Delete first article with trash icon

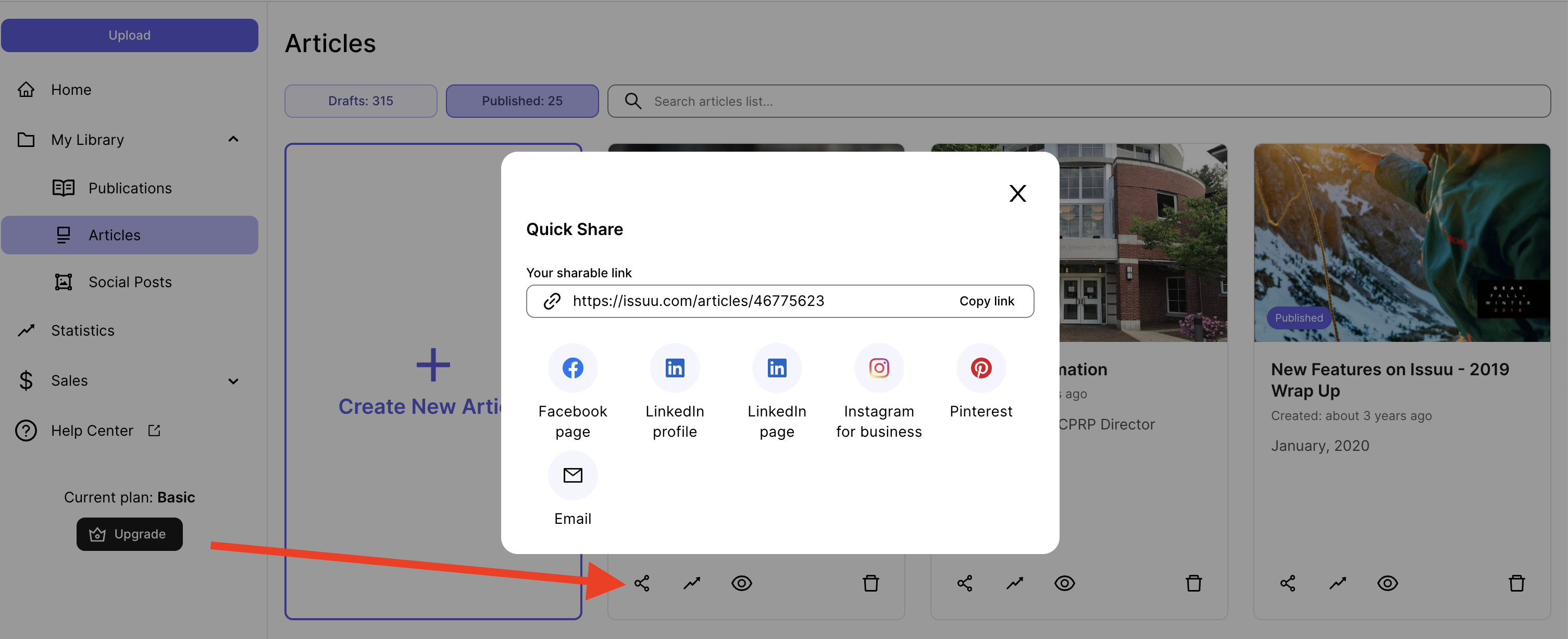pos(870,583)
